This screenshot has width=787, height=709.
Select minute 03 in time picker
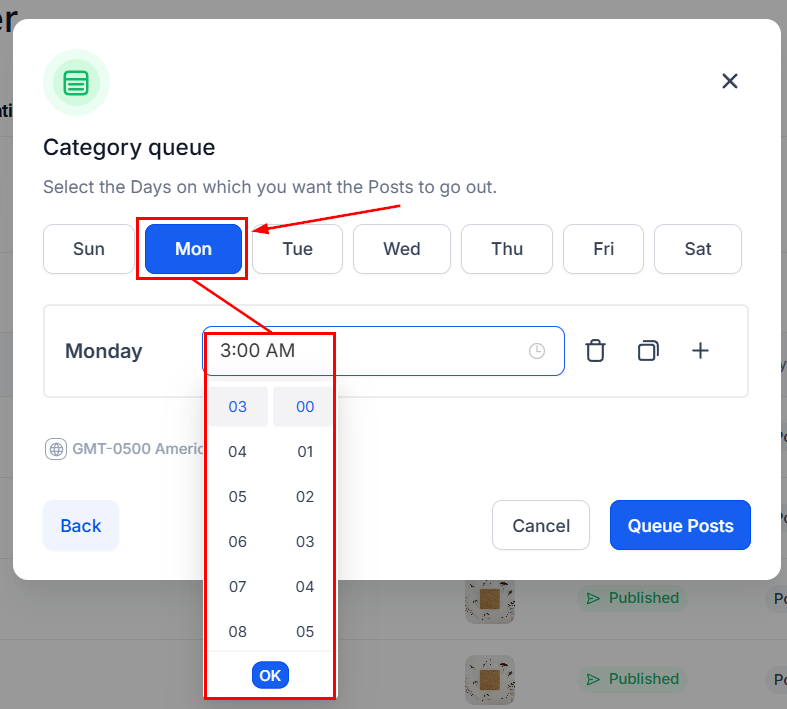(305, 542)
